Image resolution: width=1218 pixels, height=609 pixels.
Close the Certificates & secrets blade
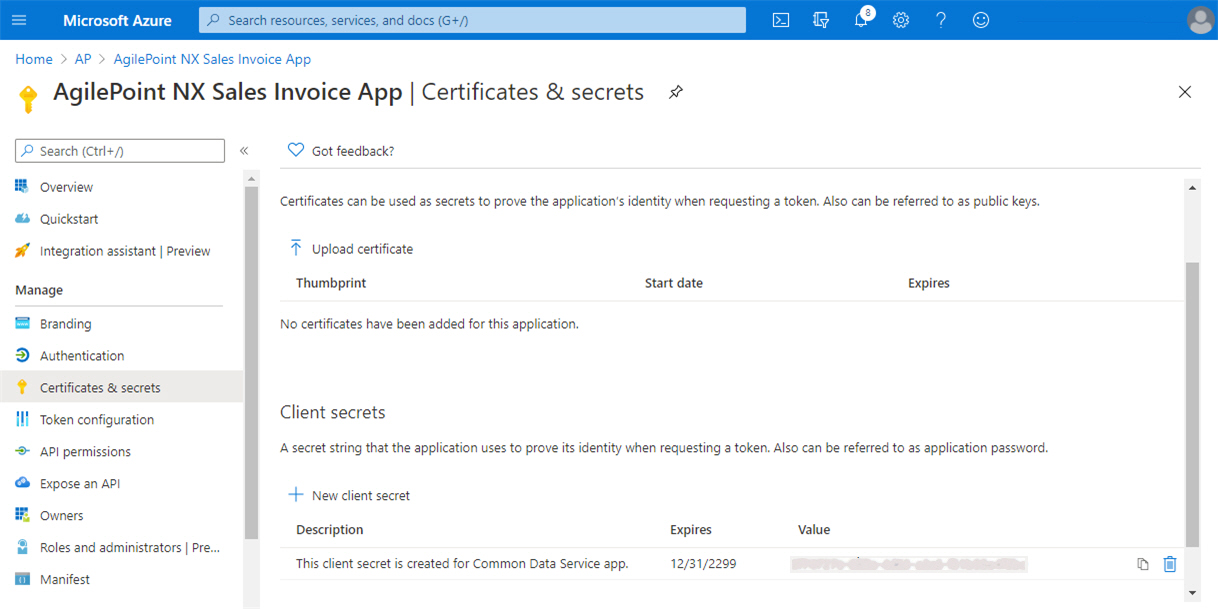1185,92
